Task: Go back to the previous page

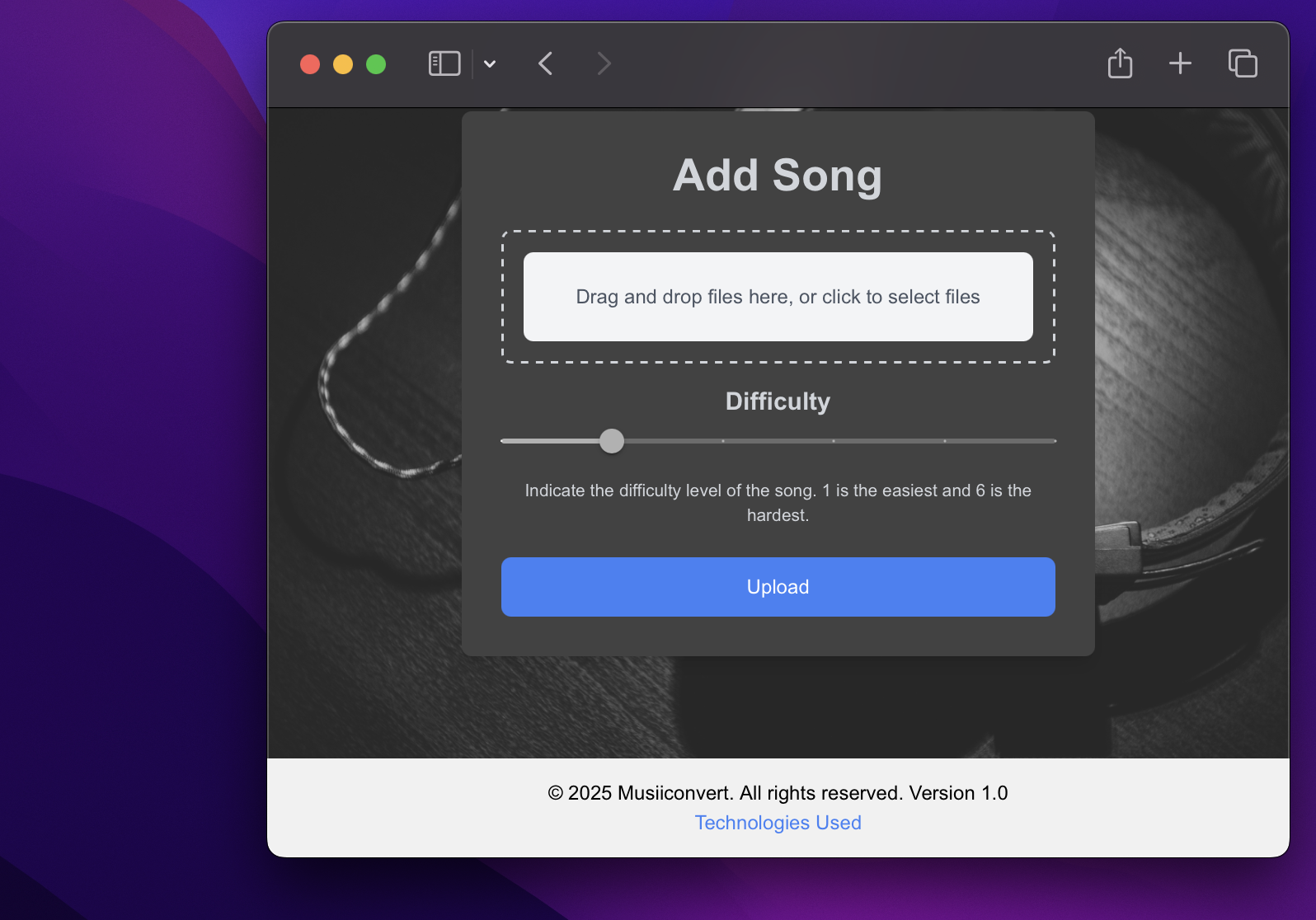Action: point(545,63)
